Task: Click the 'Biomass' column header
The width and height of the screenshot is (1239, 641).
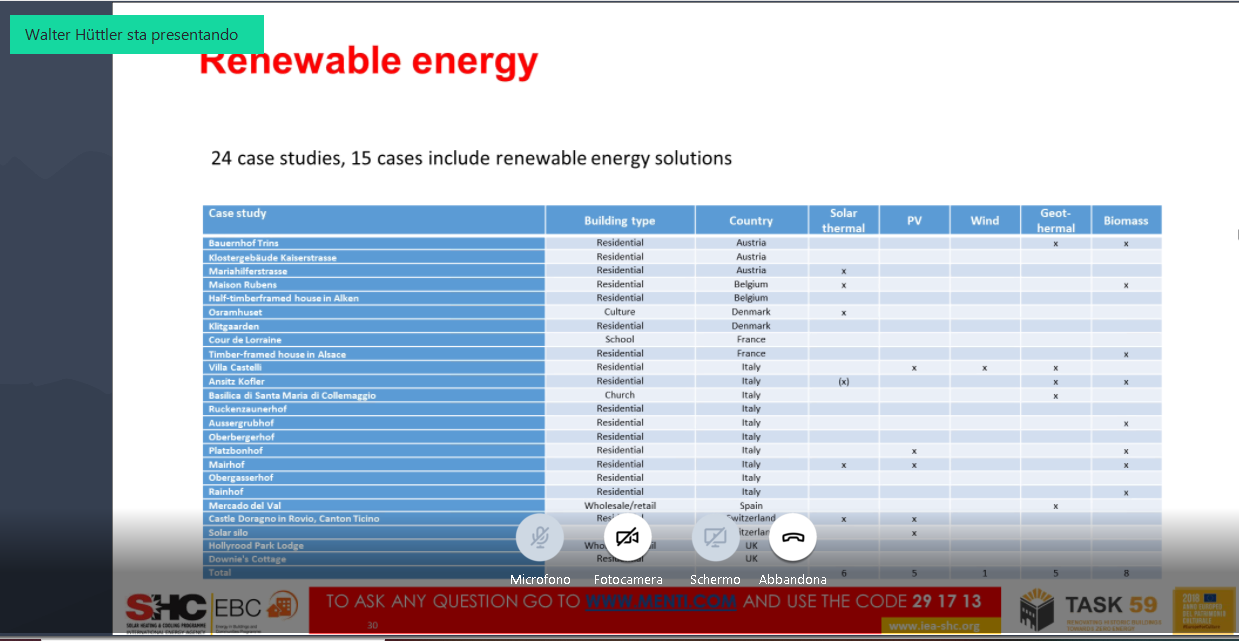Action: [x=1126, y=221]
